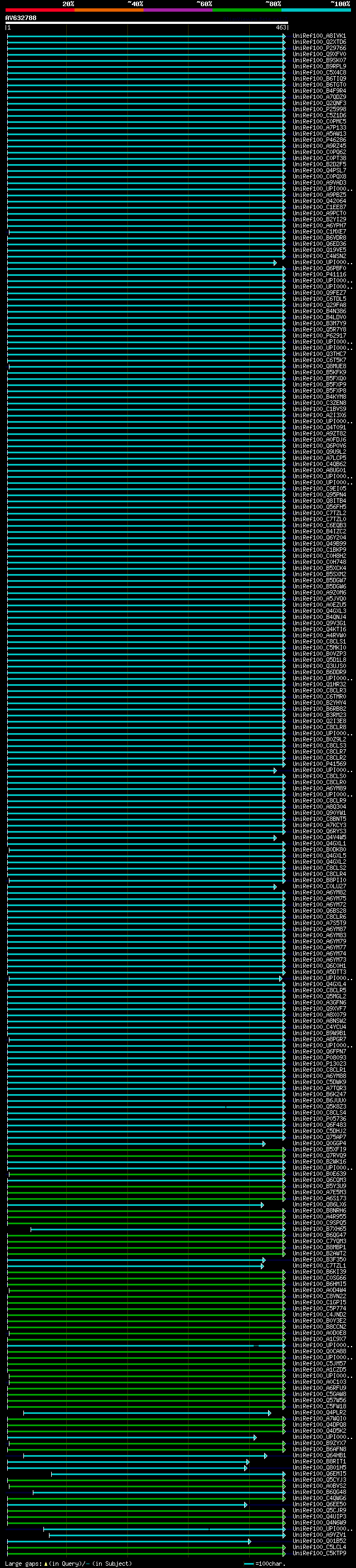This screenshot has height=1568, width=356.
Task: Click the UniRef100_C7YQM3 label
Action: pyautogui.click(x=319, y=1240)
